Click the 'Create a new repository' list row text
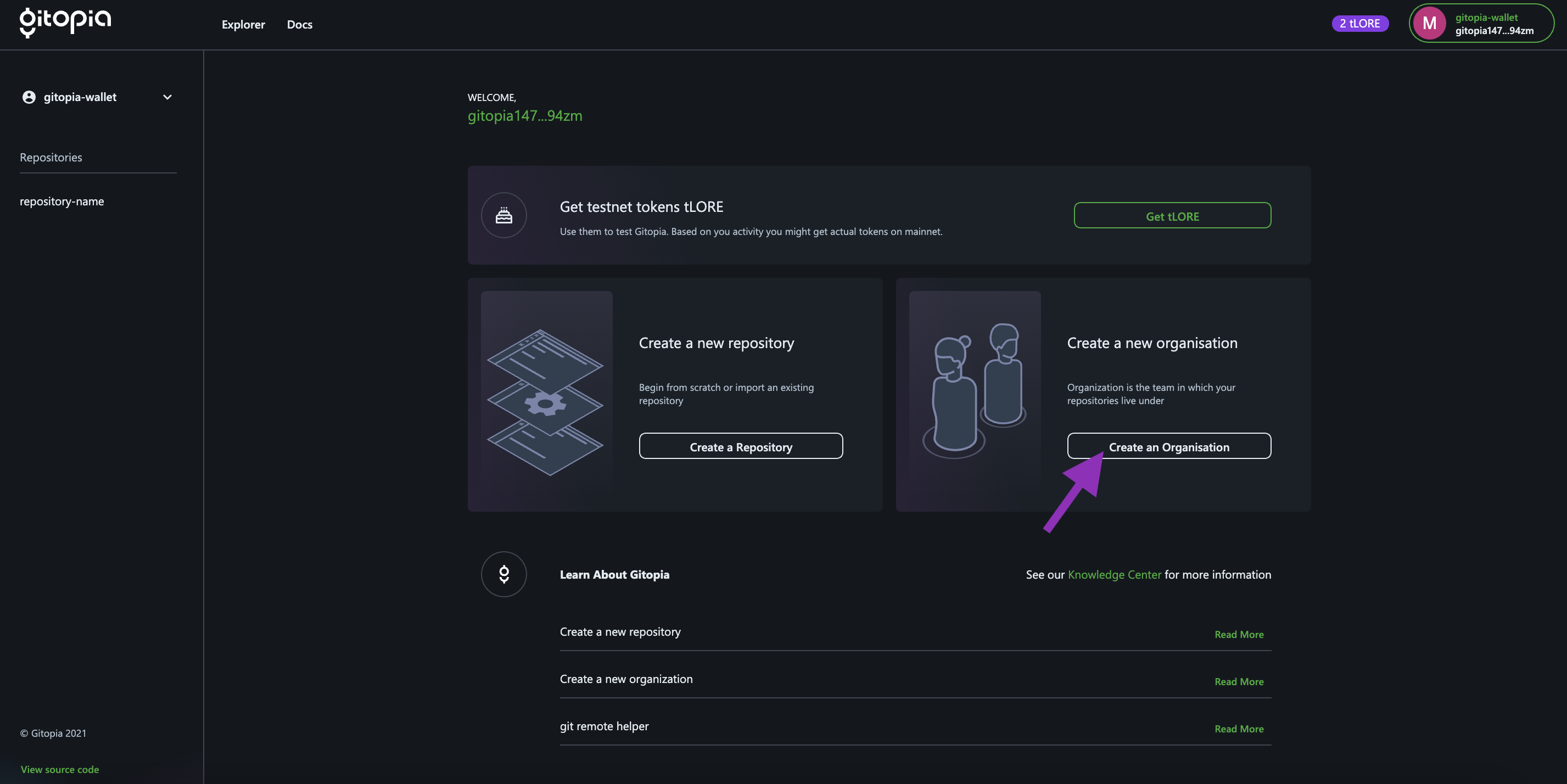1567x784 pixels. (x=620, y=632)
